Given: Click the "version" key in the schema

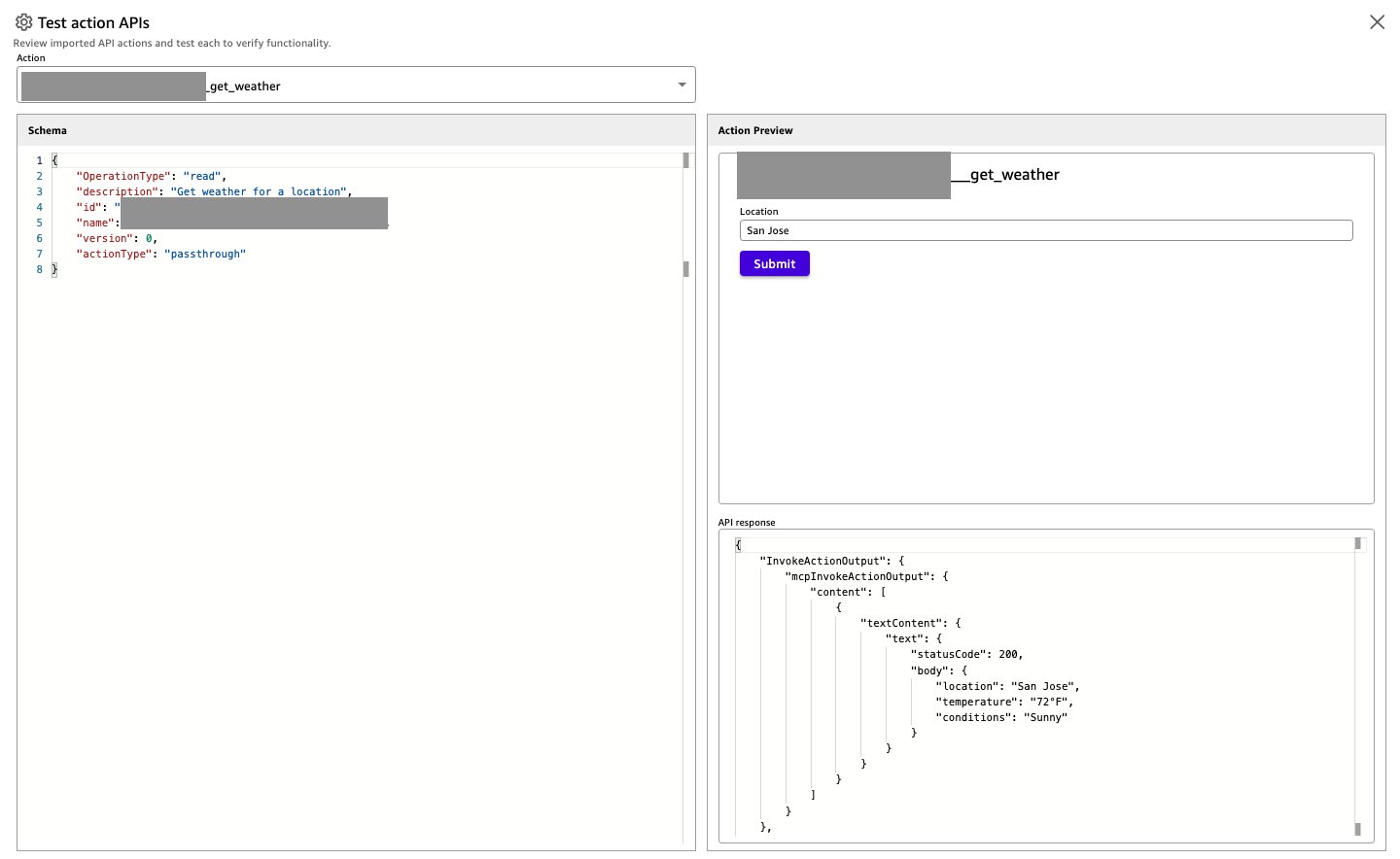Looking at the screenshot, I should pos(104,238).
